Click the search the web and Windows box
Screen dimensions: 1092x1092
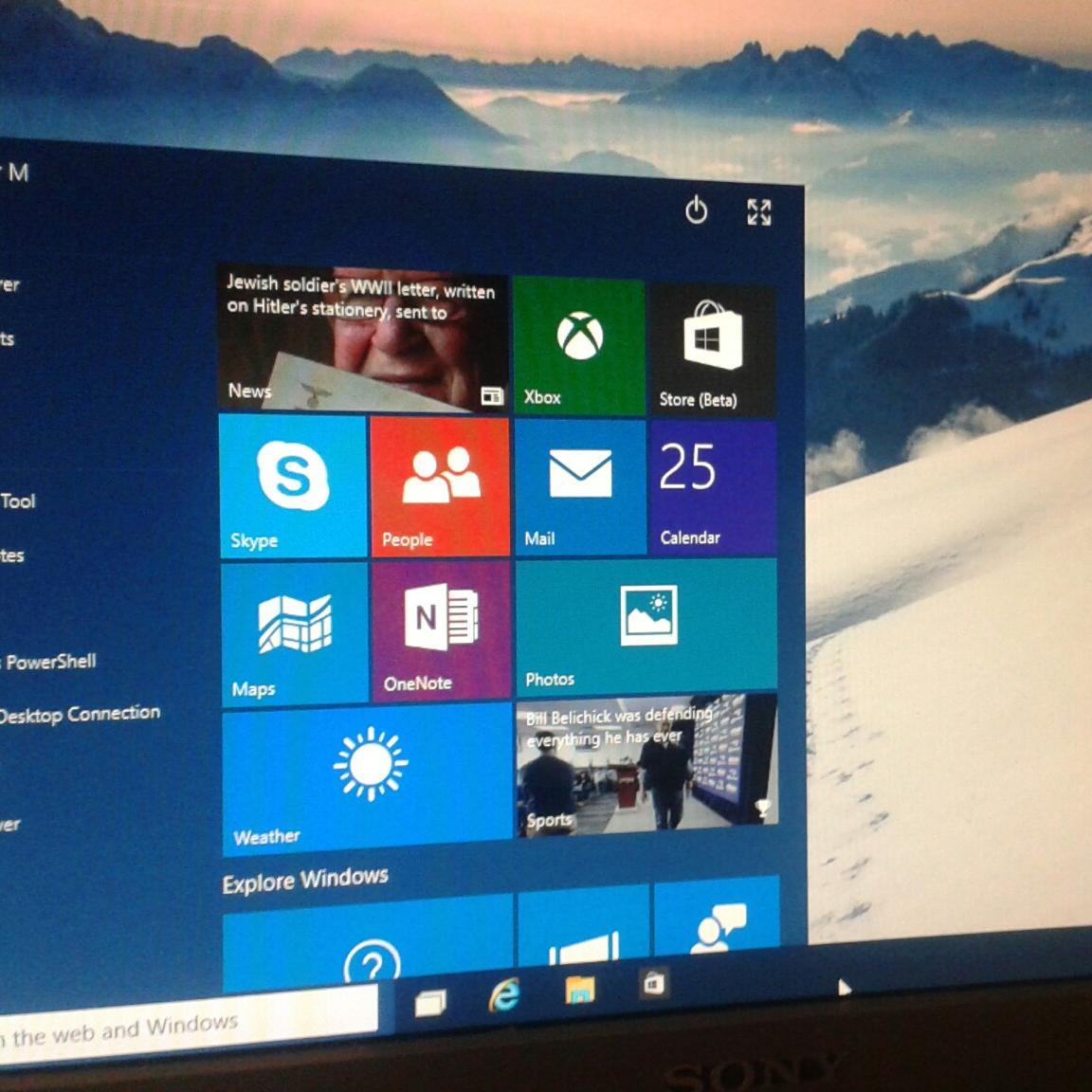click(x=188, y=1025)
